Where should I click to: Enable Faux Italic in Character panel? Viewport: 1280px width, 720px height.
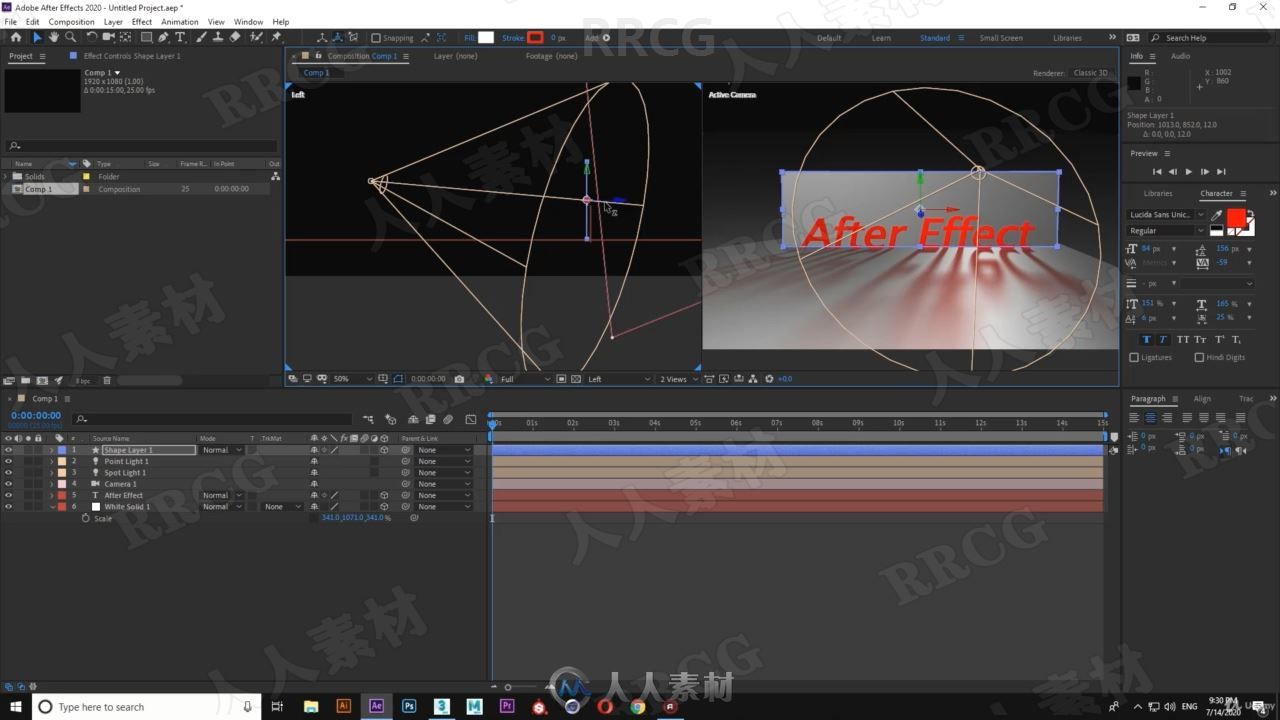point(1162,340)
